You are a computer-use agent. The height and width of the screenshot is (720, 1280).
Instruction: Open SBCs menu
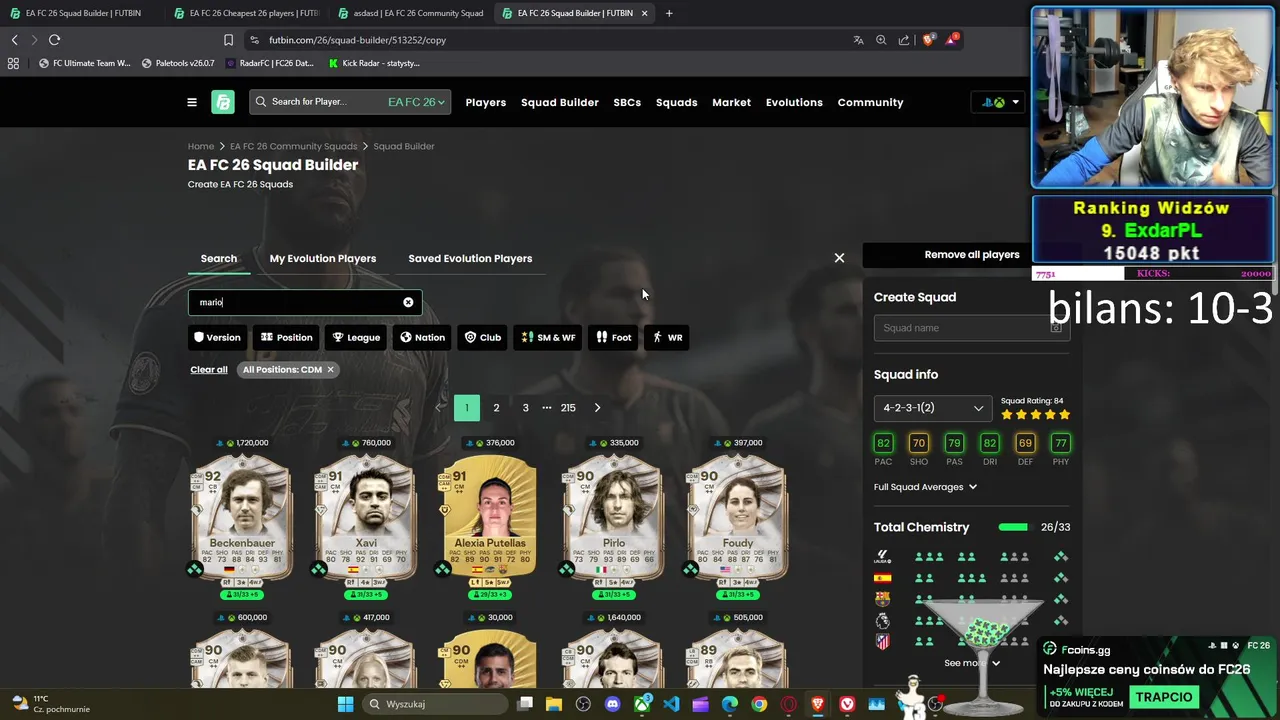pos(627,102)
